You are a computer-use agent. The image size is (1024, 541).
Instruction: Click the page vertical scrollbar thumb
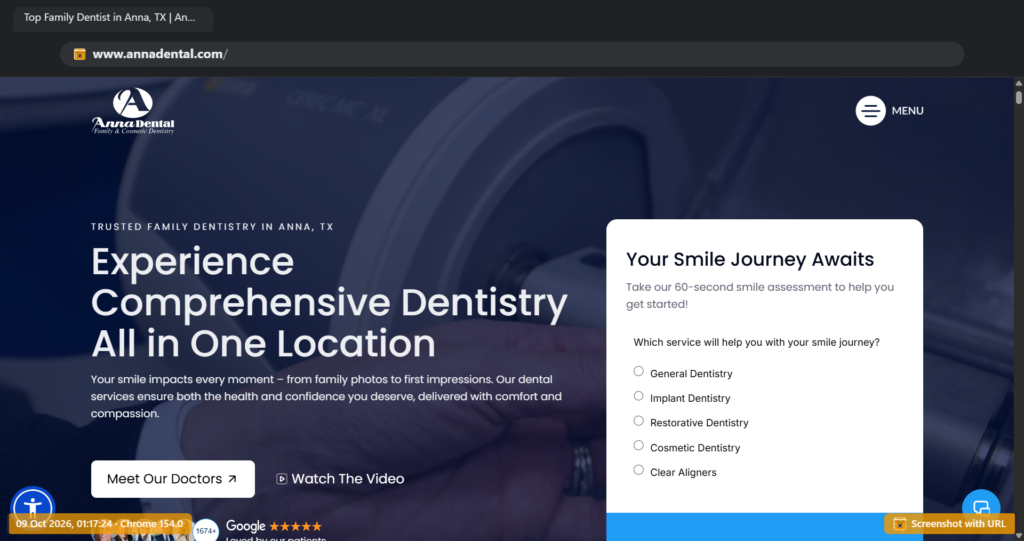[1019, 97]
